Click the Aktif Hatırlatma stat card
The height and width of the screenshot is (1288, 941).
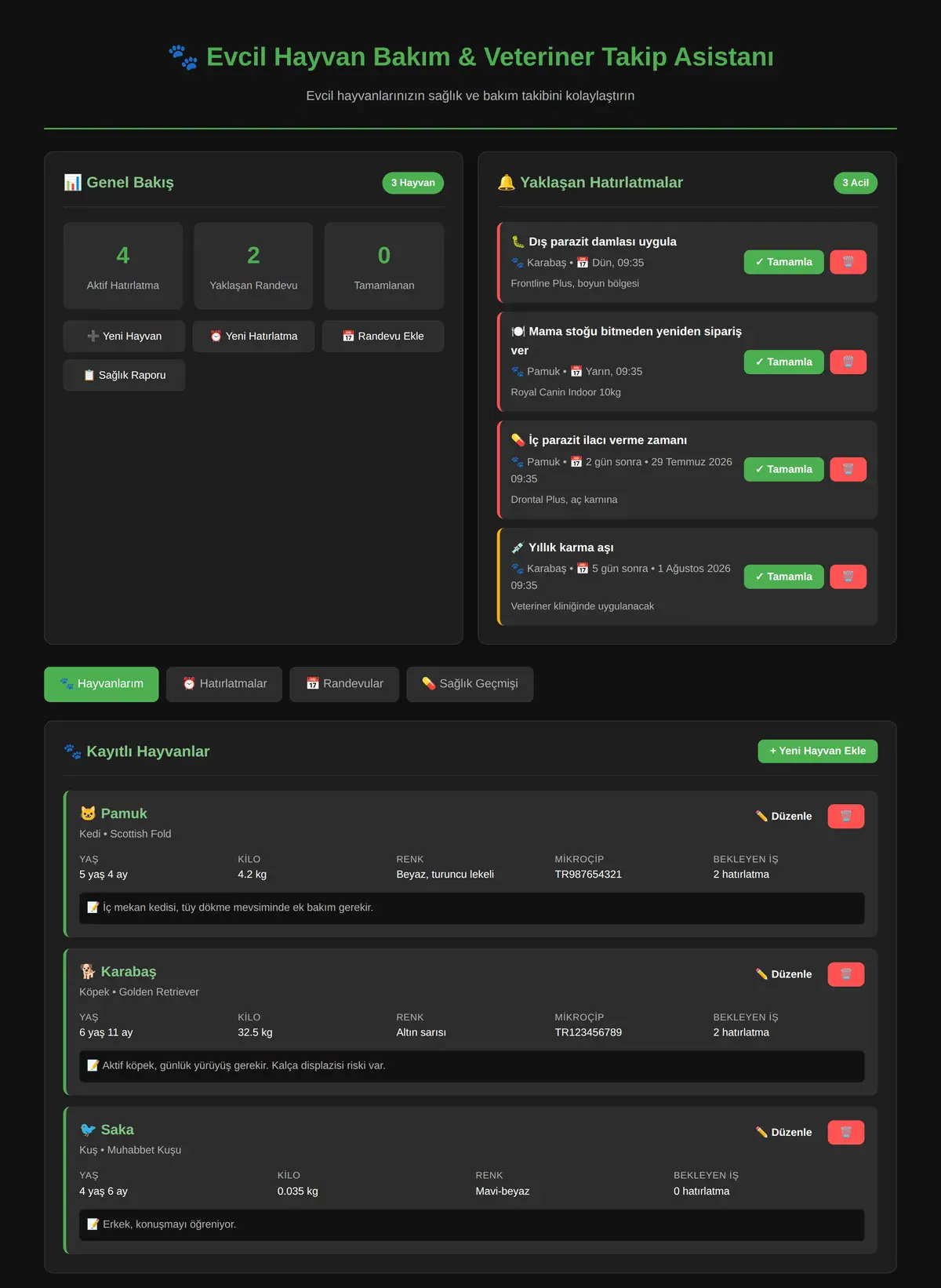(x=123, y=266)
